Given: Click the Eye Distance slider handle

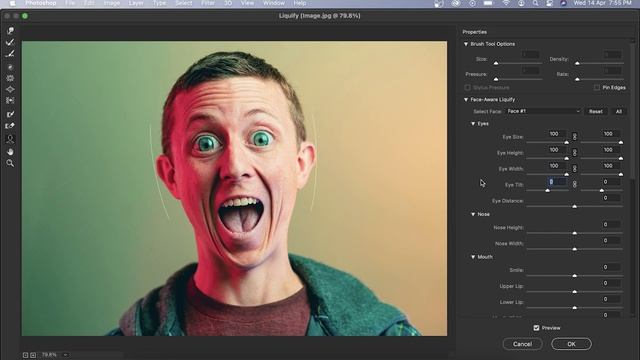Looking at the screenshot, I should [574, 207].
